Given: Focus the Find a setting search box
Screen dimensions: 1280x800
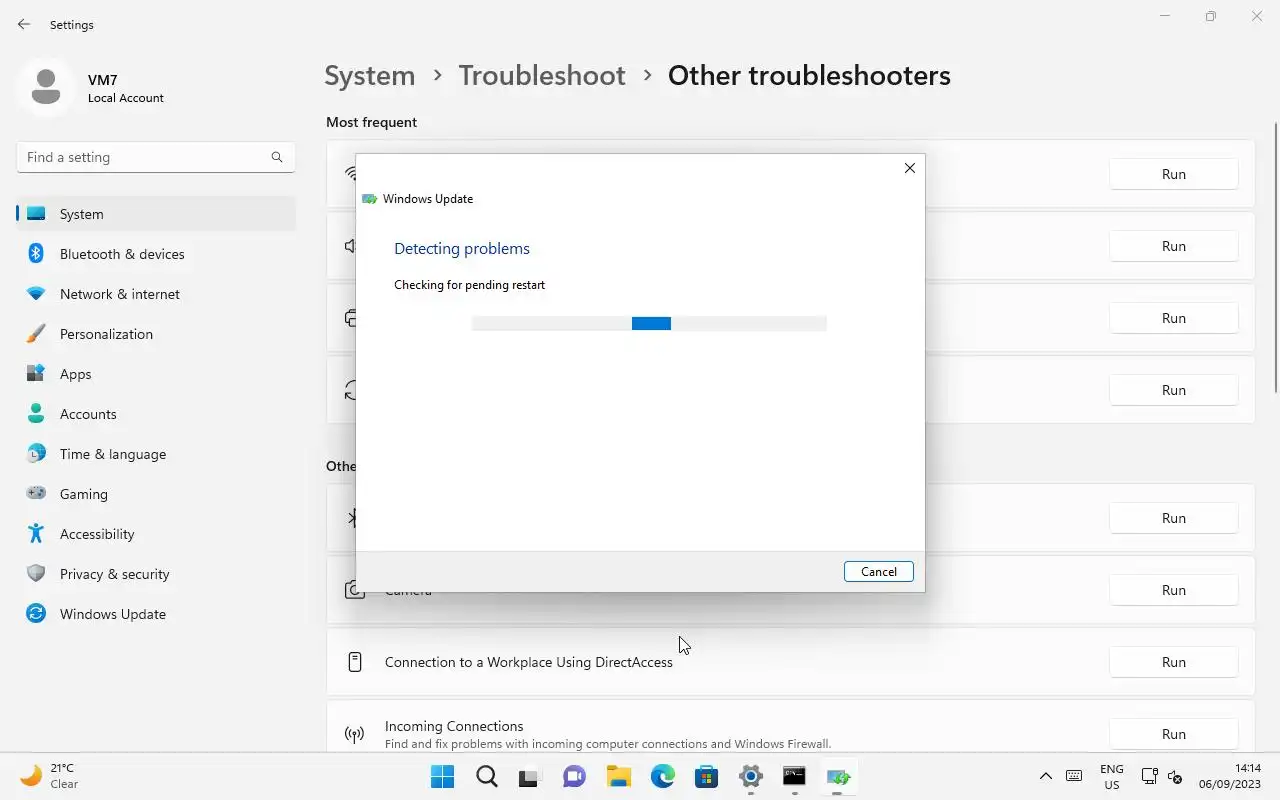Looking at the screenshot, I should [x=156, y=157].
